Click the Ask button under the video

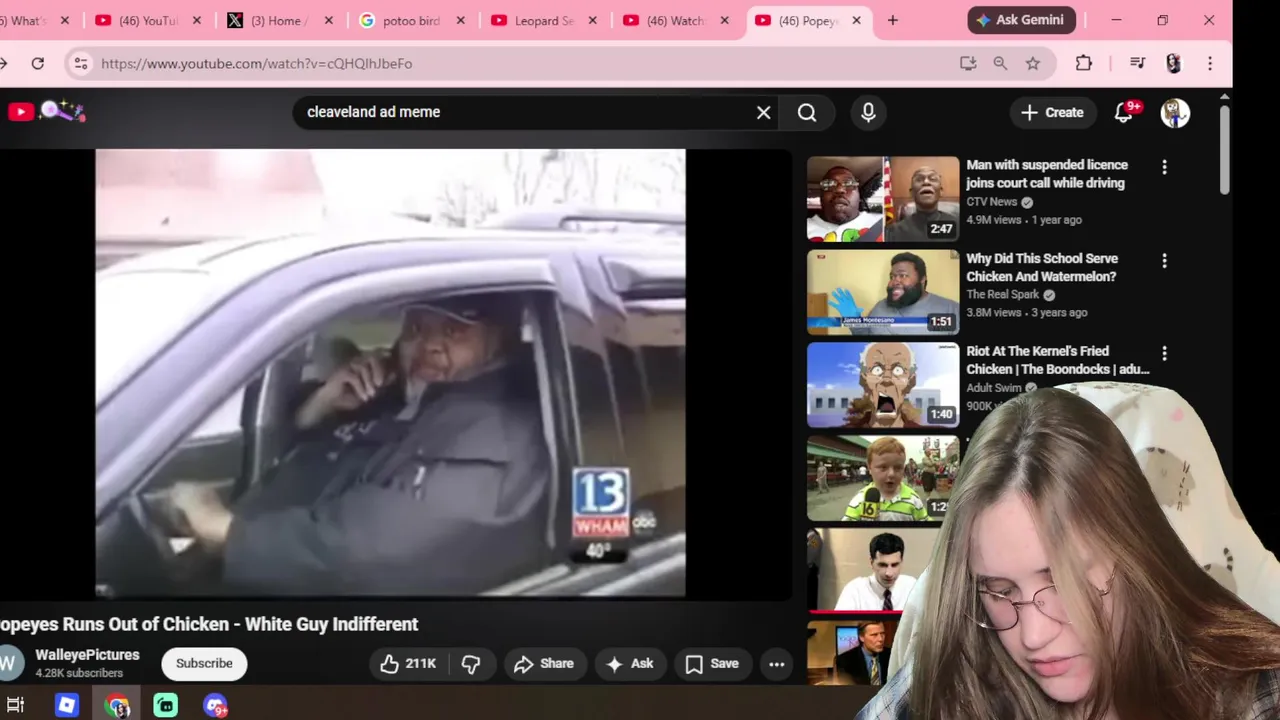[x=630, y=663]
